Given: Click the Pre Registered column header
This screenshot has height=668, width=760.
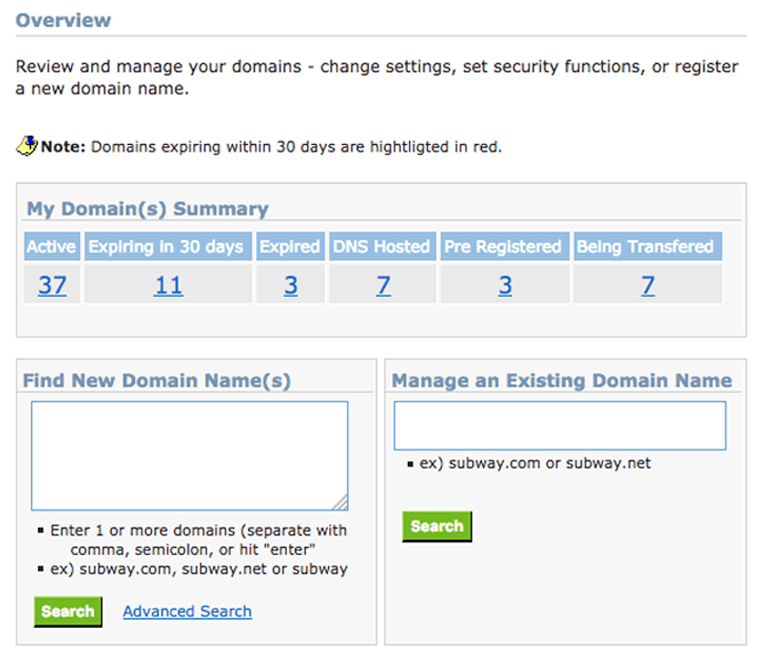Looking at the screenshot, I should (505, 246).
